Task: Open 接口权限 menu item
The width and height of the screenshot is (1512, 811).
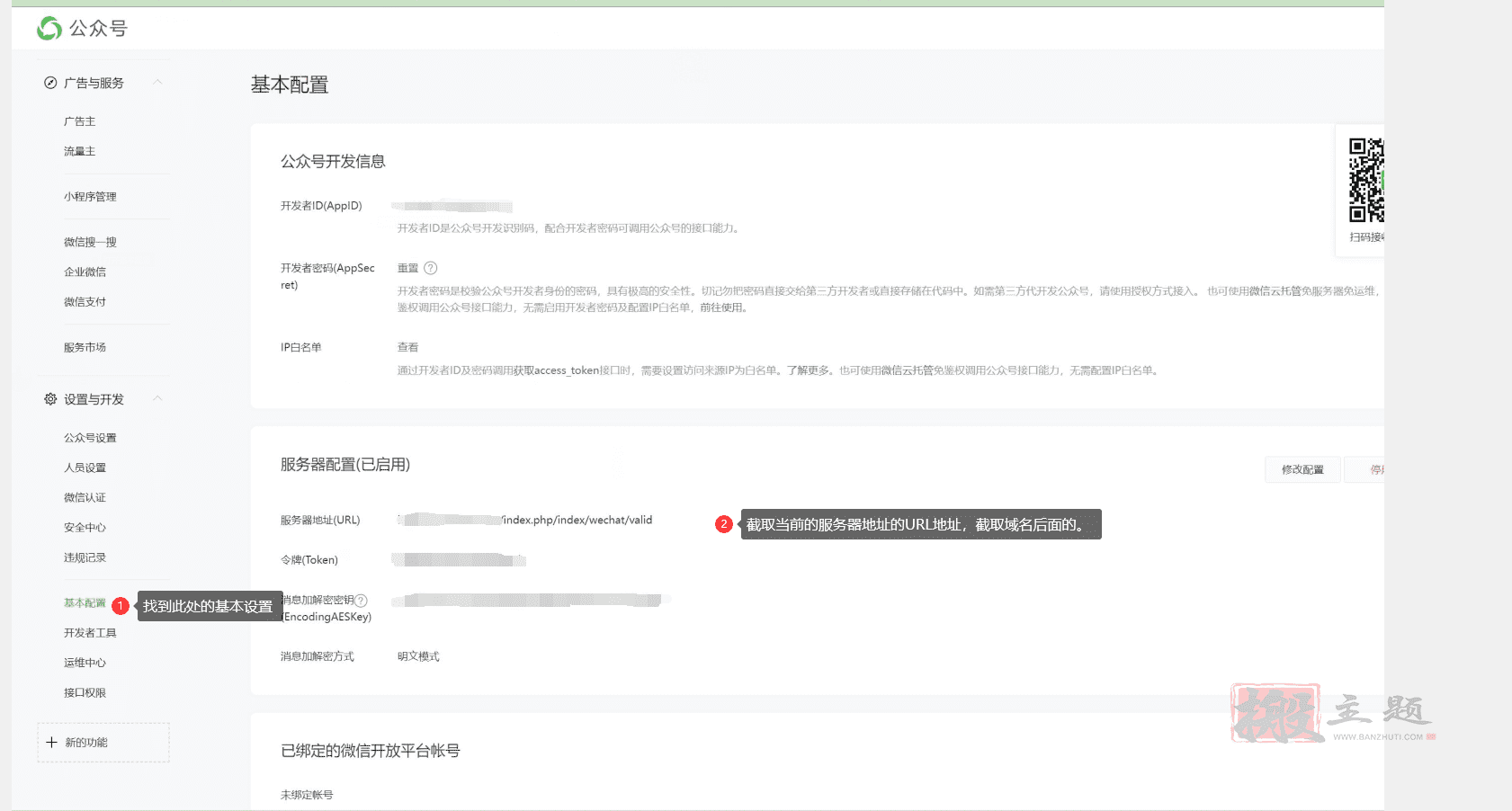Action: [85, 692]
